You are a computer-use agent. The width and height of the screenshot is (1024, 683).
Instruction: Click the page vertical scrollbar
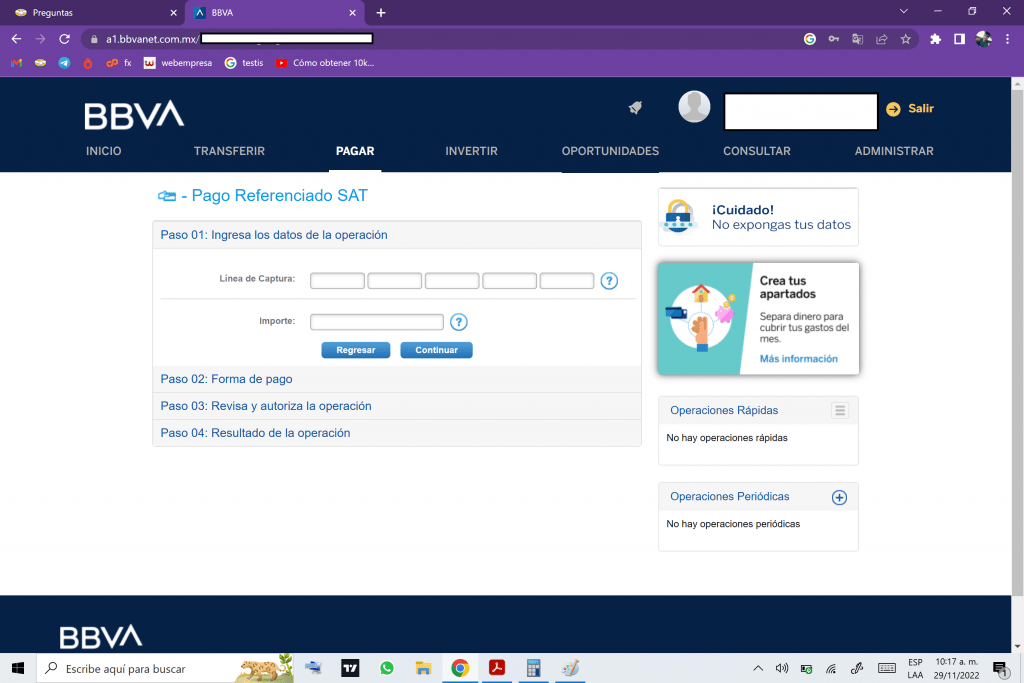point(1017,343)
